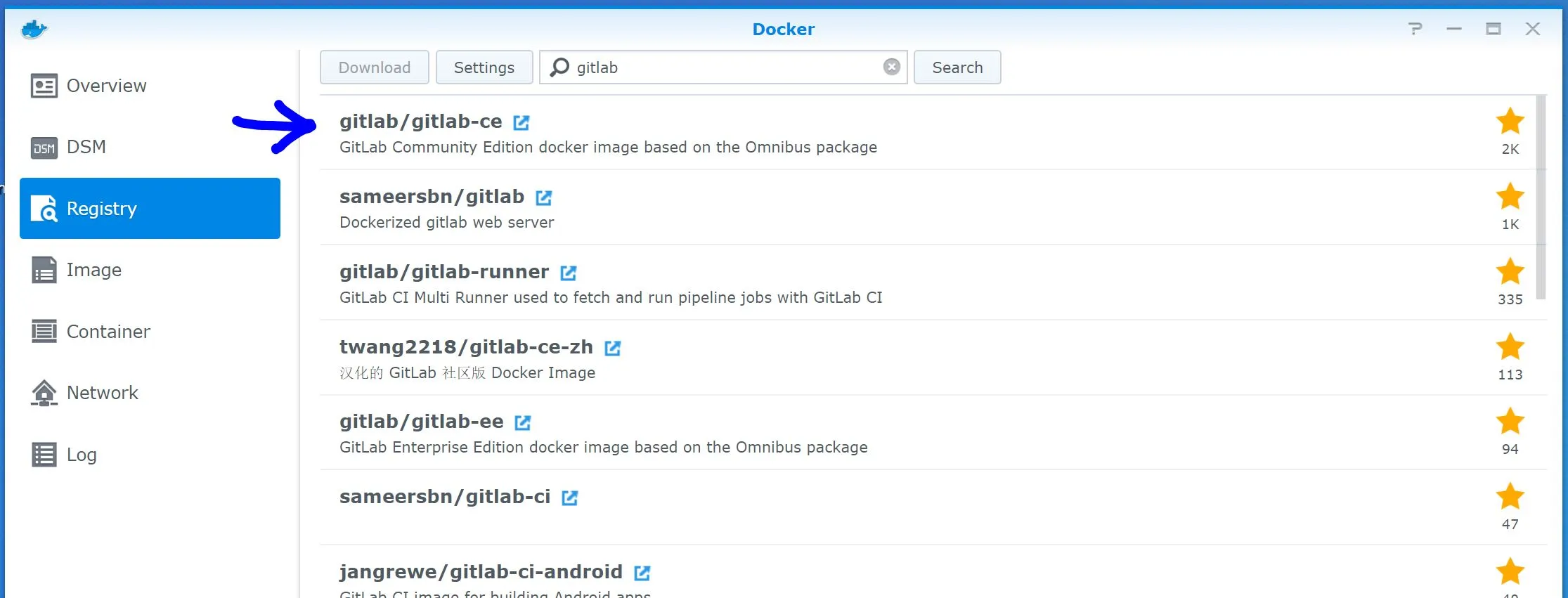Image resolution: width=1568 pixels, height=598 pixels.
Task: Open external link for gitlab/gitlab-ce
Action: (521, 122)
